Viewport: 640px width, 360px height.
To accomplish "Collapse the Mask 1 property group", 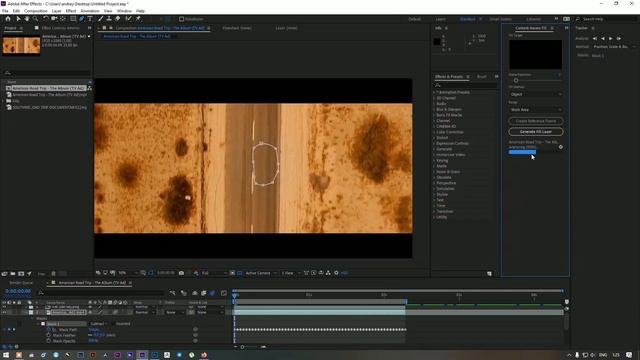I will pos(38,324).
